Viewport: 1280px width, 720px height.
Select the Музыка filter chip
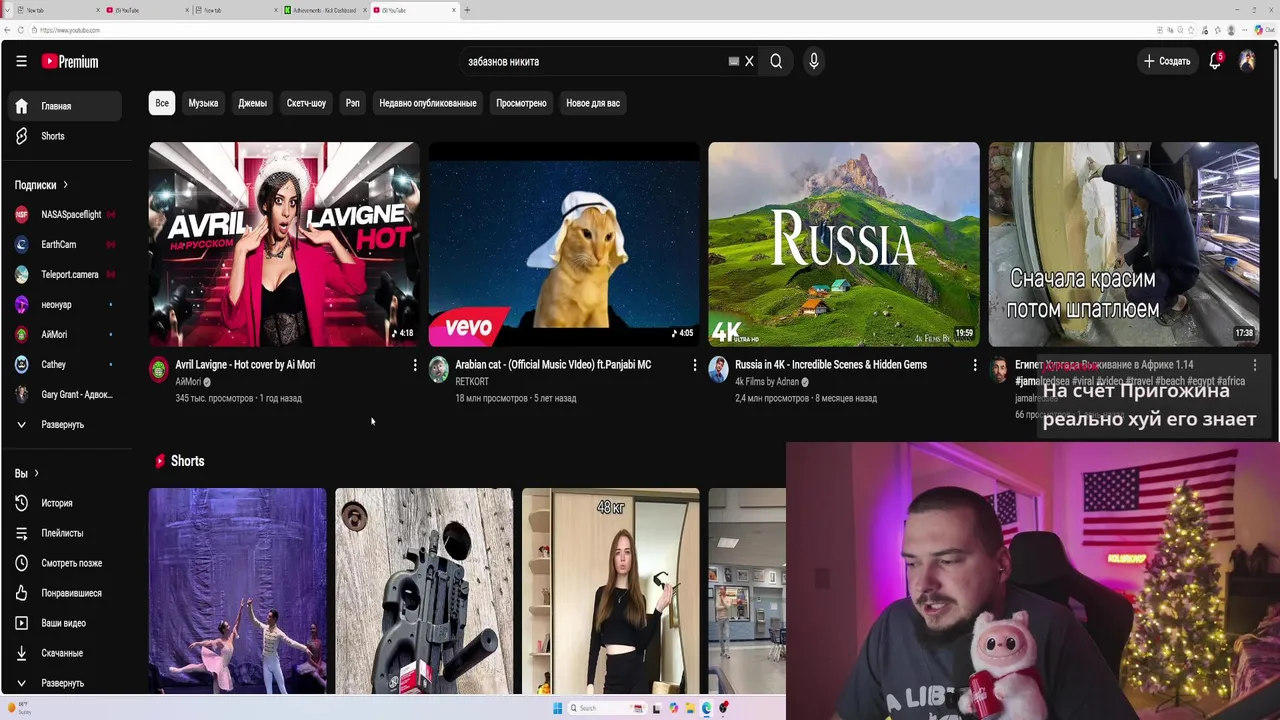(x=203, y=103)
